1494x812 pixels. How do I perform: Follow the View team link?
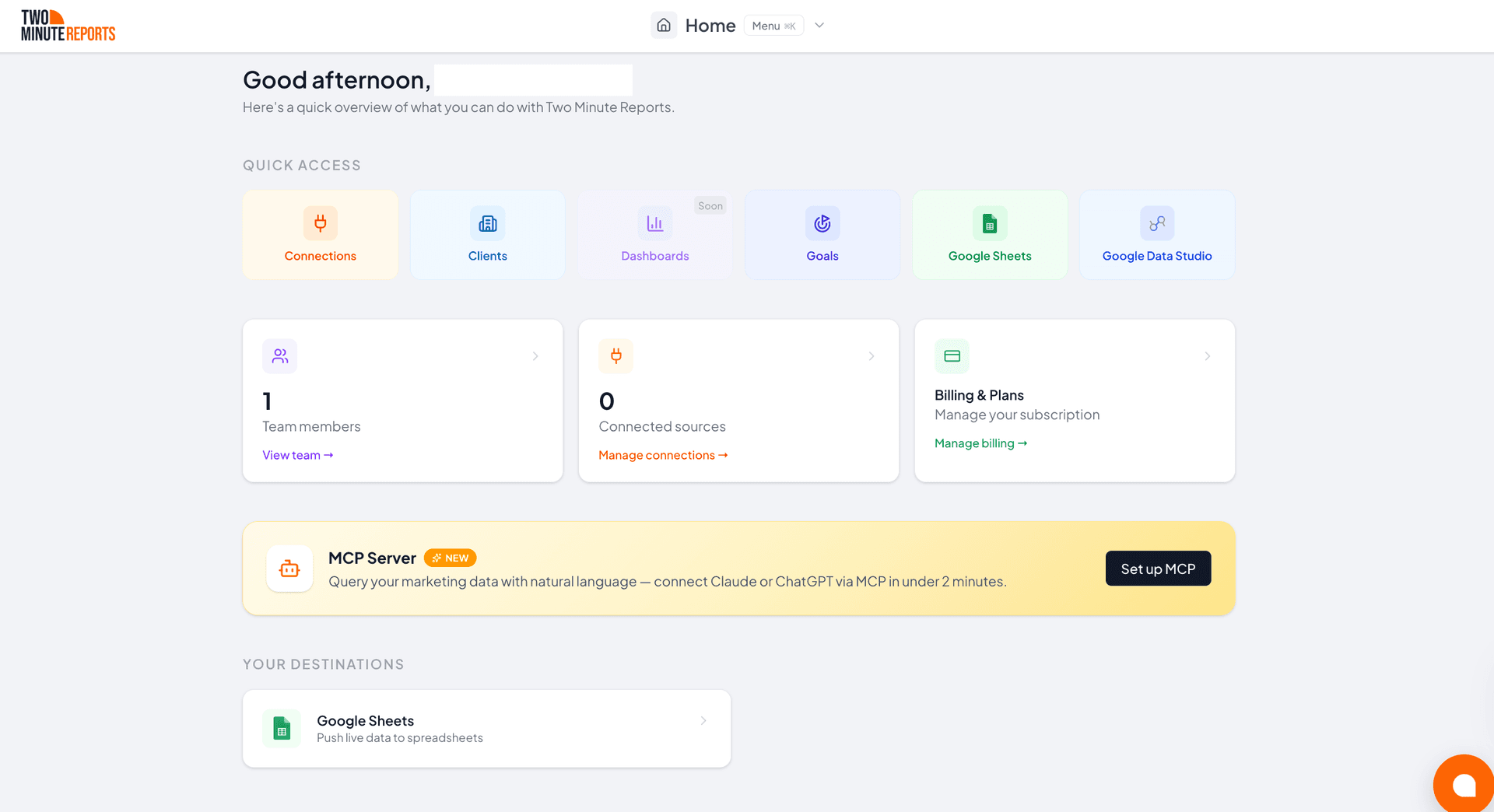point(298,455)
